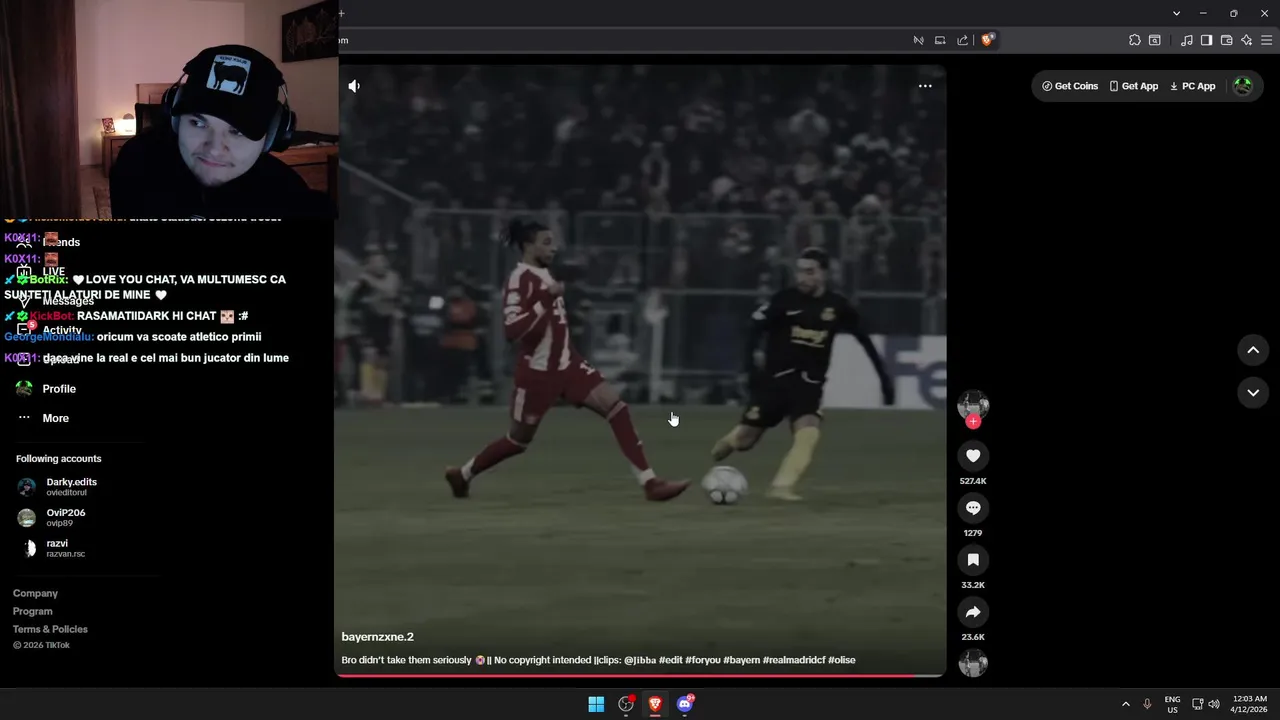This screenshot has height=720, width=1280.
Task: Show hidden system tray icons
Action: [x=1125, y=704]
